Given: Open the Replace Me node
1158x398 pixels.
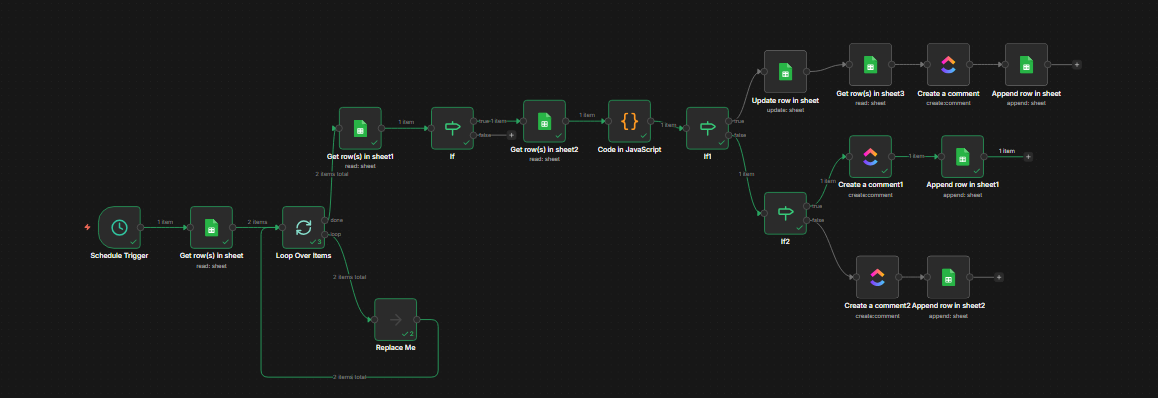Looking at the screenshot, I should pos(395,320).
